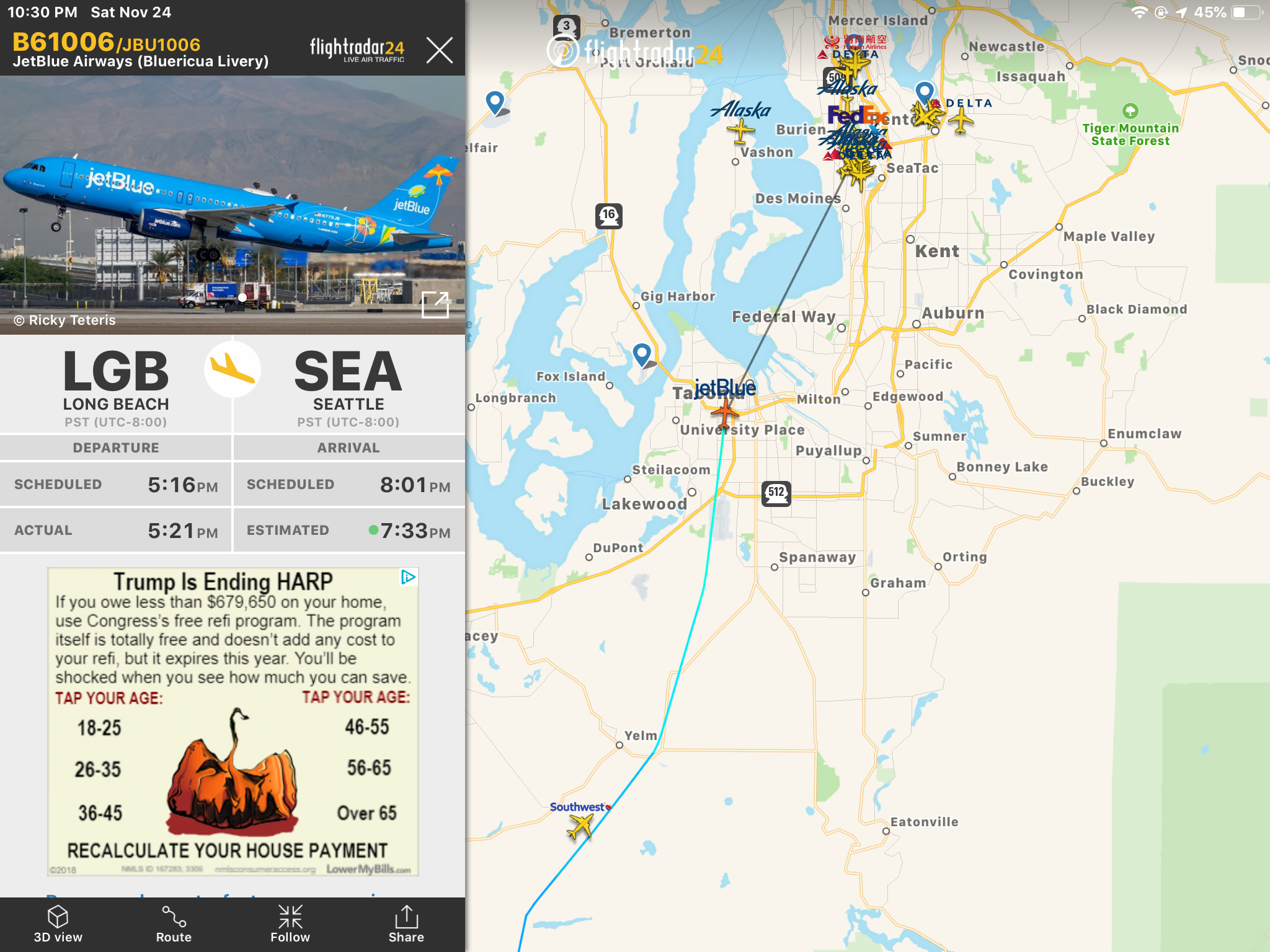Tap the Delta aircraft near Newcastle
This screenshot has width=1270, height=952.
tap(961, 121)
